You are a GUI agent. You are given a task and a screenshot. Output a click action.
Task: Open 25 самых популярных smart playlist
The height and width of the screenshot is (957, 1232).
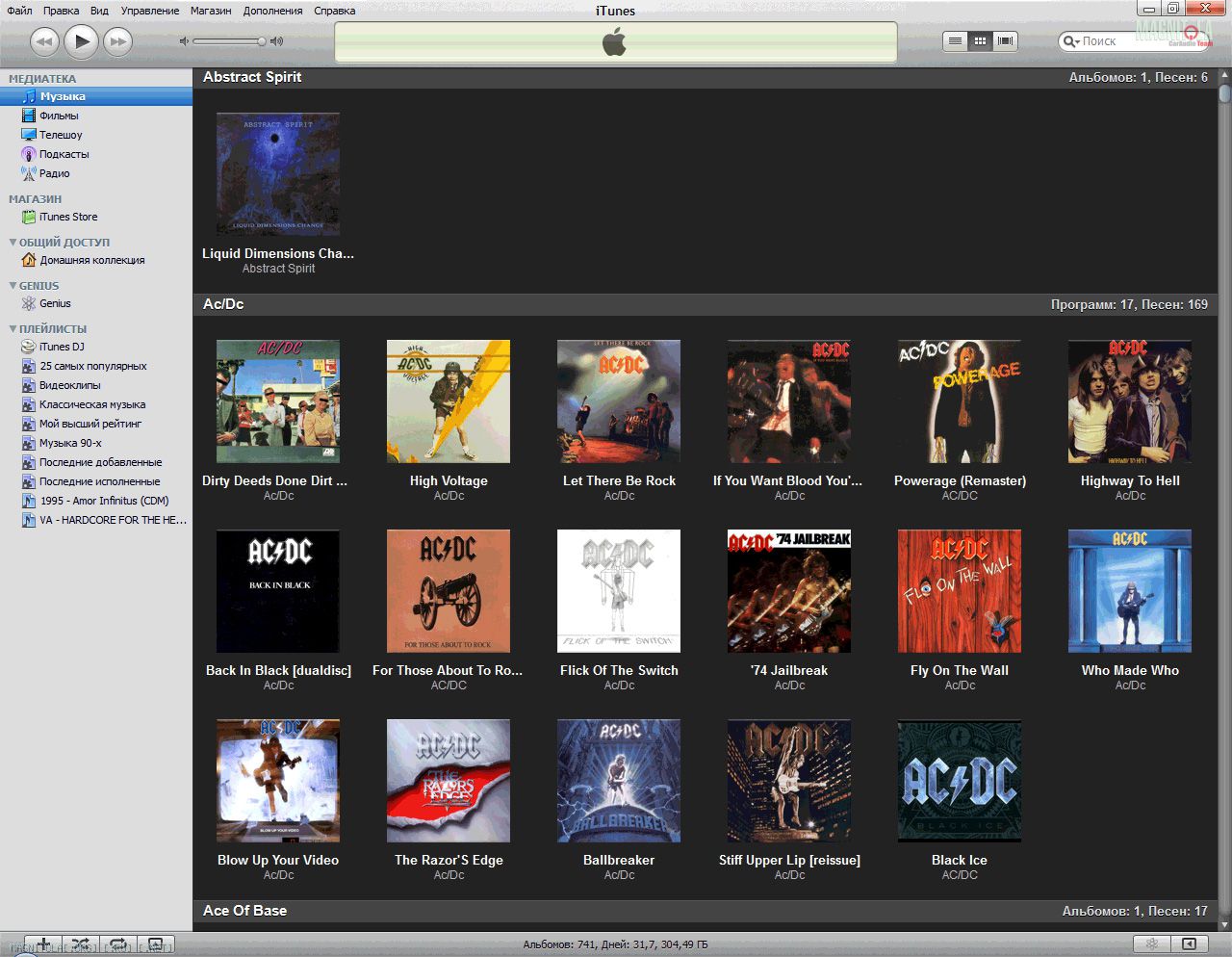click(x=96, y=366)
